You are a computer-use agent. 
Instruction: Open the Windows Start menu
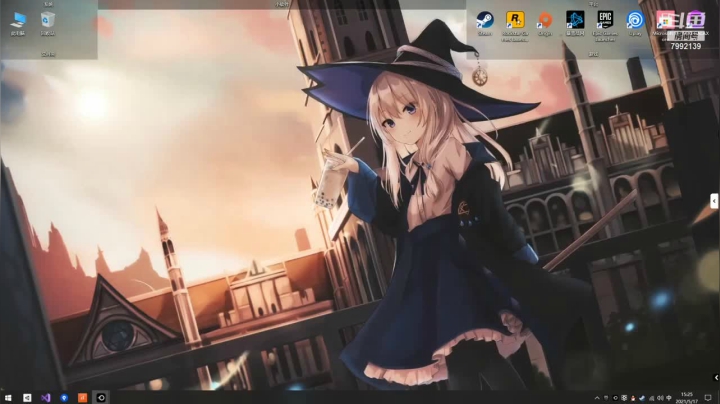[8, 398]
